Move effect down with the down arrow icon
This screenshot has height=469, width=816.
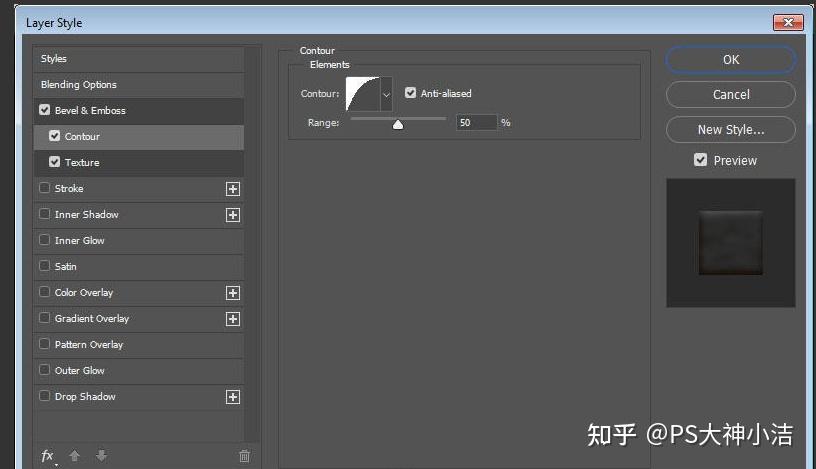pos(101,456)
